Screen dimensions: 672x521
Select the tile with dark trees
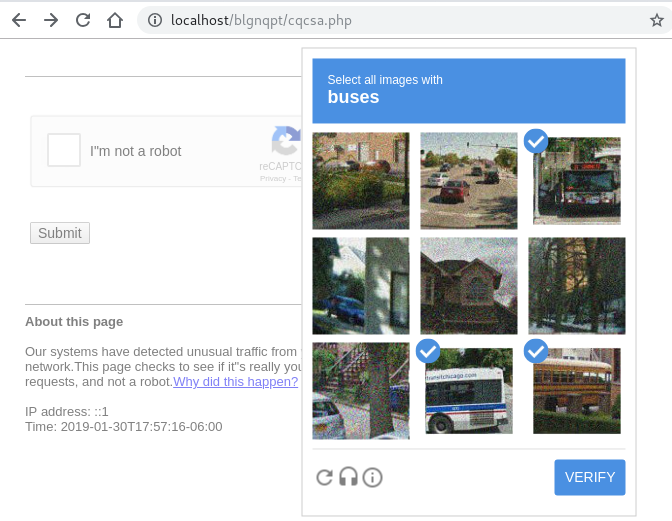click(576, 286)
